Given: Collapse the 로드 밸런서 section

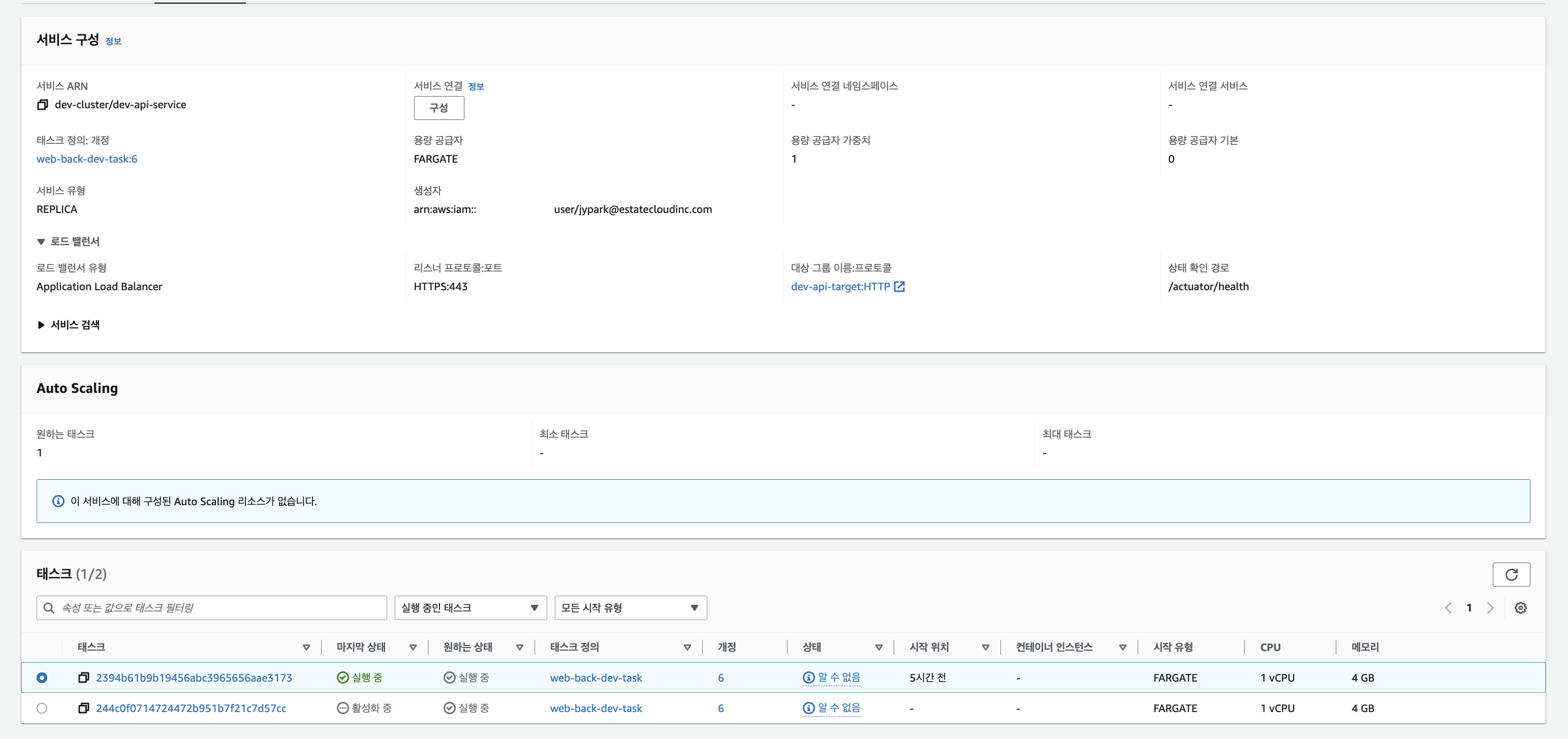Looking at the screenshot, I should tap(41, 241).
